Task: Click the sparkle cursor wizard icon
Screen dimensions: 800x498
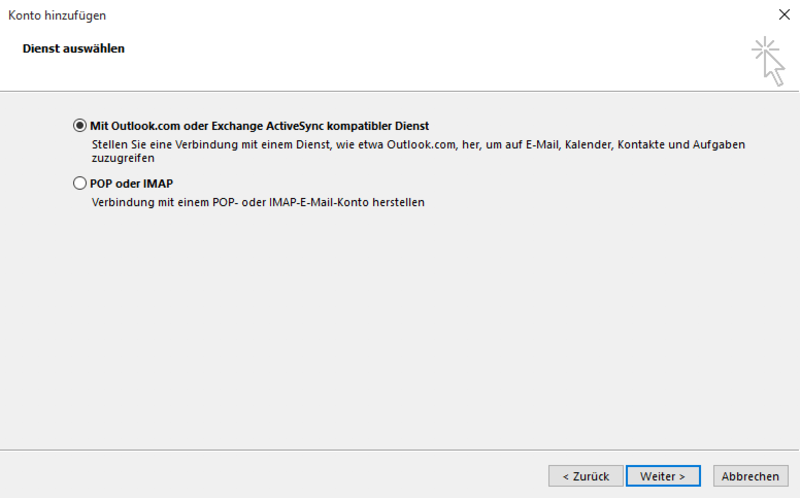Action: tap(768, 61)
